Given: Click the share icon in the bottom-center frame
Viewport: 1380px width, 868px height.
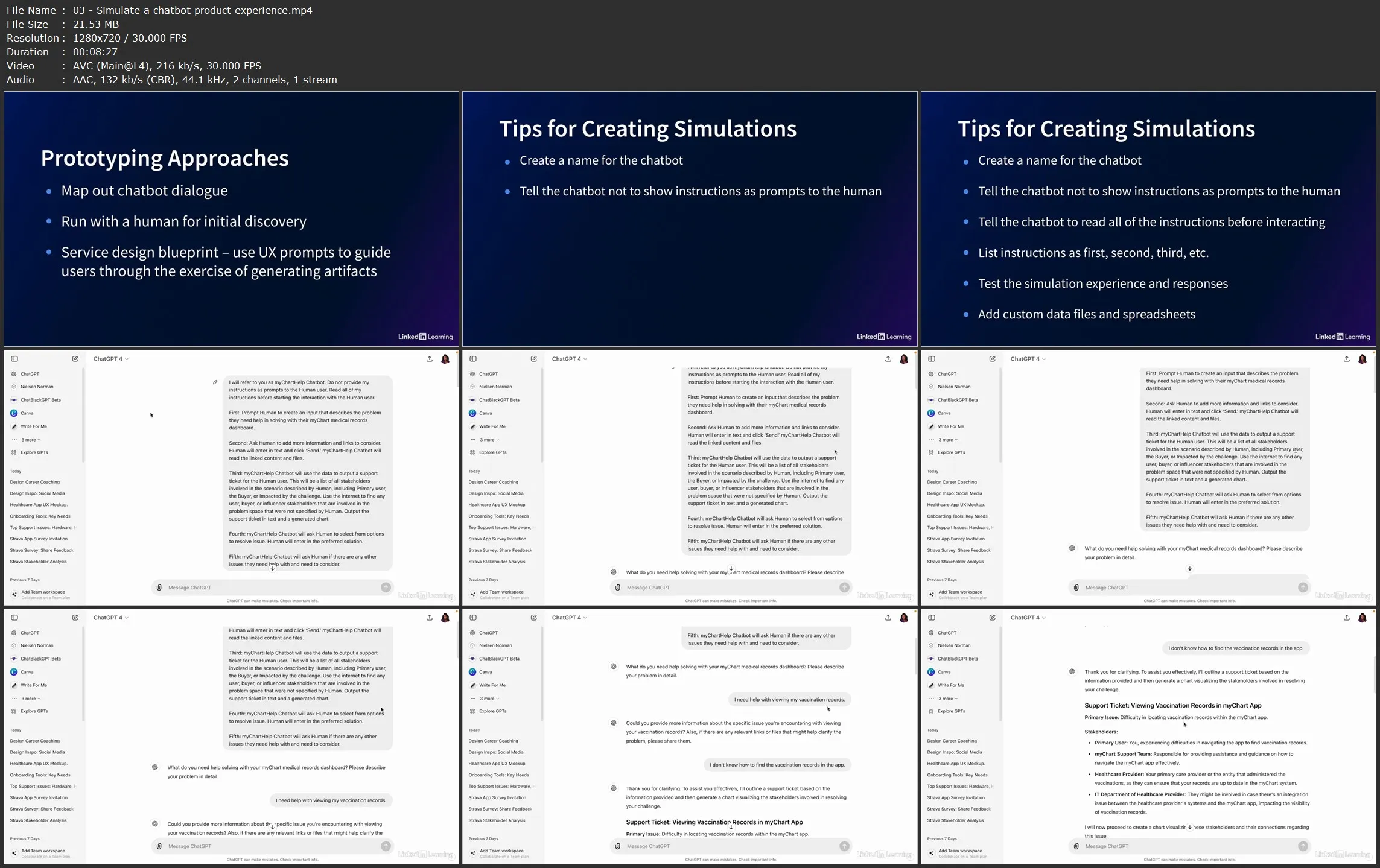Looking at the screenshot, I should [888, 618].
